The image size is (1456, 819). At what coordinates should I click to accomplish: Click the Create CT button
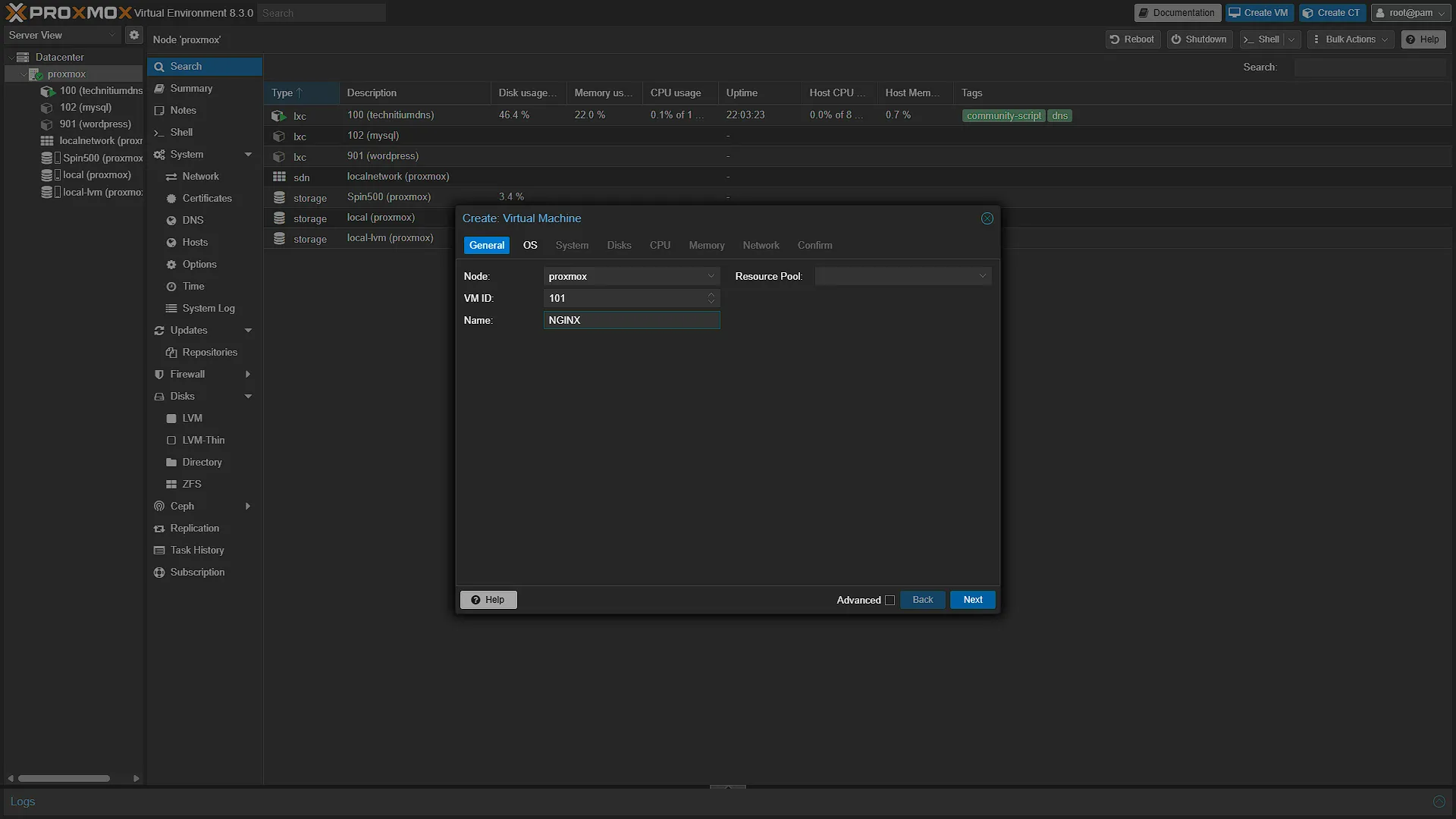click(1332, 13)
